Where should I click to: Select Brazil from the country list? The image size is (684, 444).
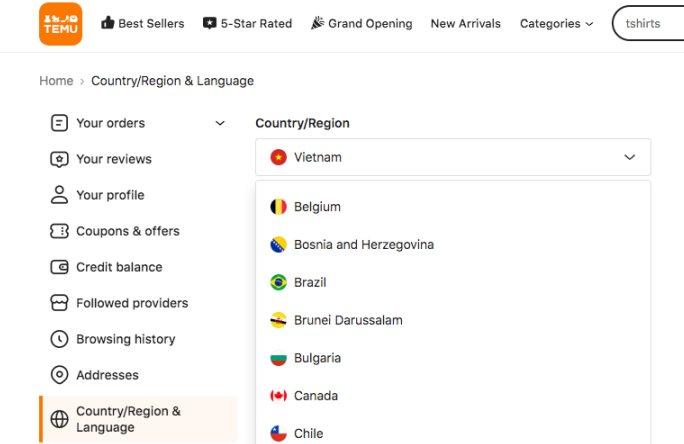(x=310, y=282)
